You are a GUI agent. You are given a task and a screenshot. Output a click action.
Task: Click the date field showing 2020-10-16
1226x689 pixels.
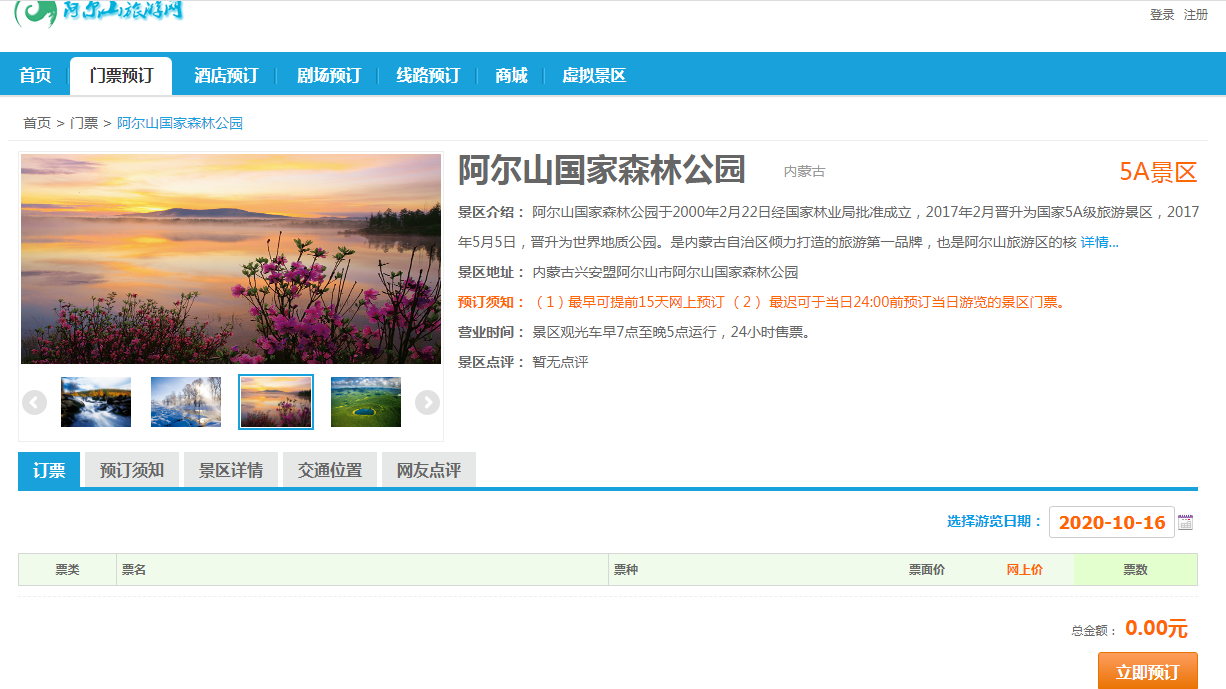point(1112,522)
